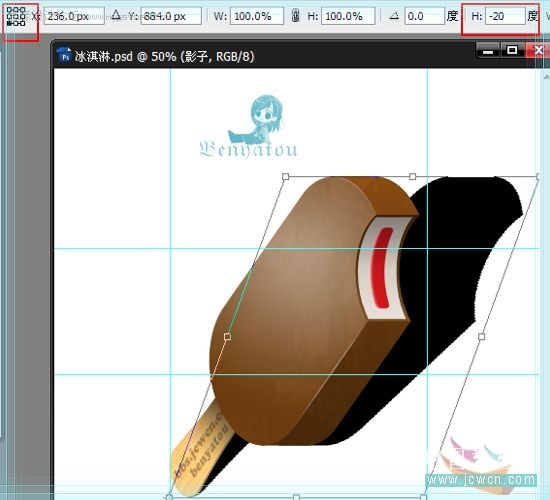Click the reference point location grid icon

16,16
